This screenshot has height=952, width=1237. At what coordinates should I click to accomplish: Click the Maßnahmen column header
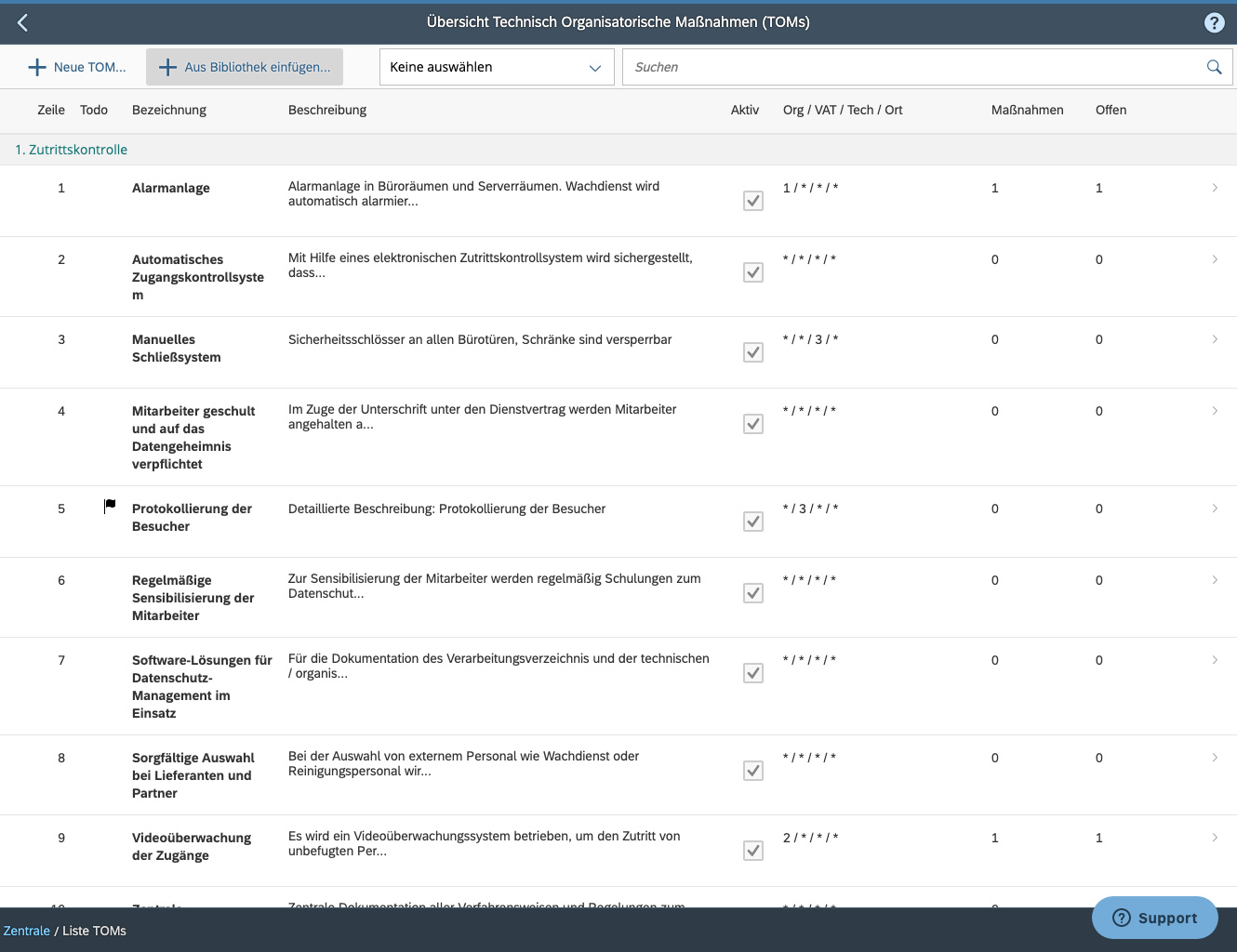coord(1027,110)
